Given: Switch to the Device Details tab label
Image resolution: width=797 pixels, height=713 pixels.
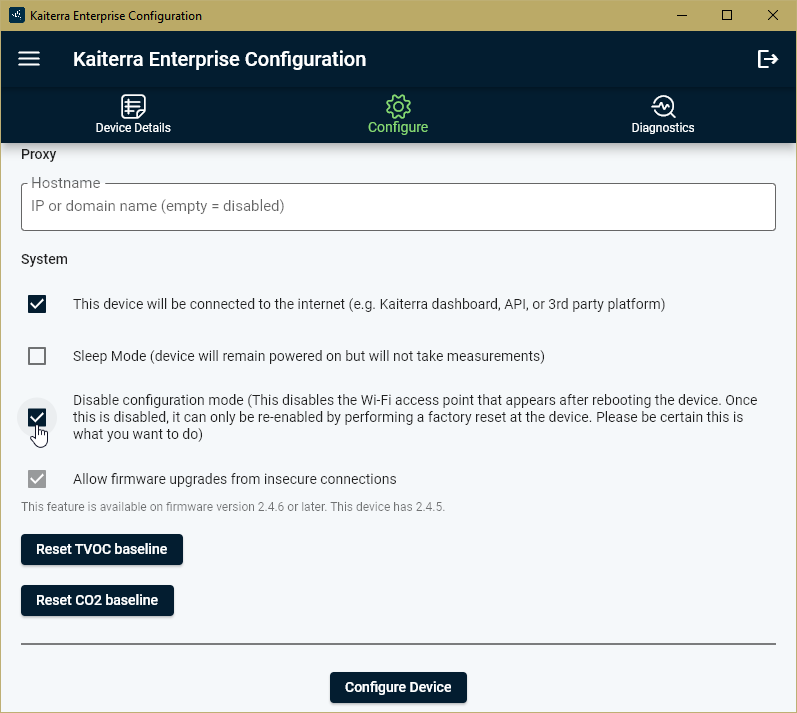Looking at the screenshot, I should (x=133, y=128).
